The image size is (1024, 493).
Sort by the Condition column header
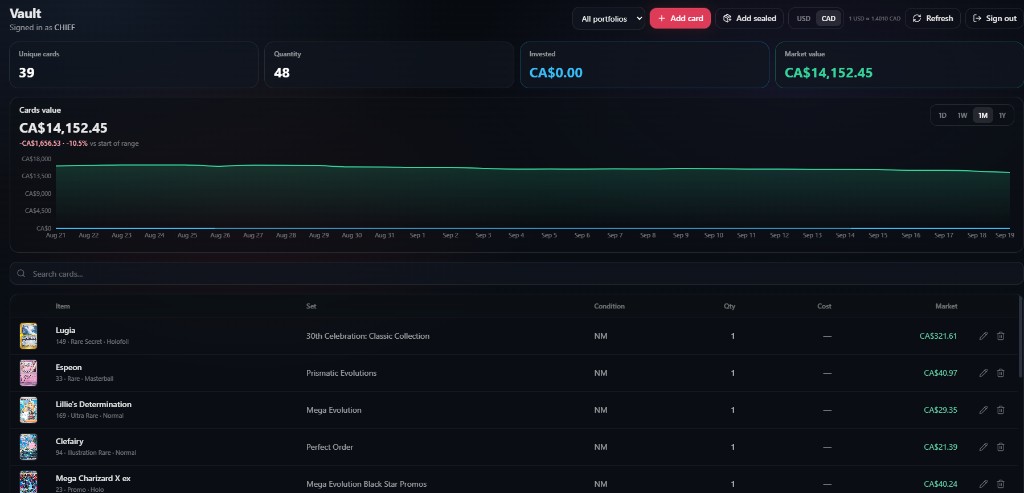(x=609, y=306)
